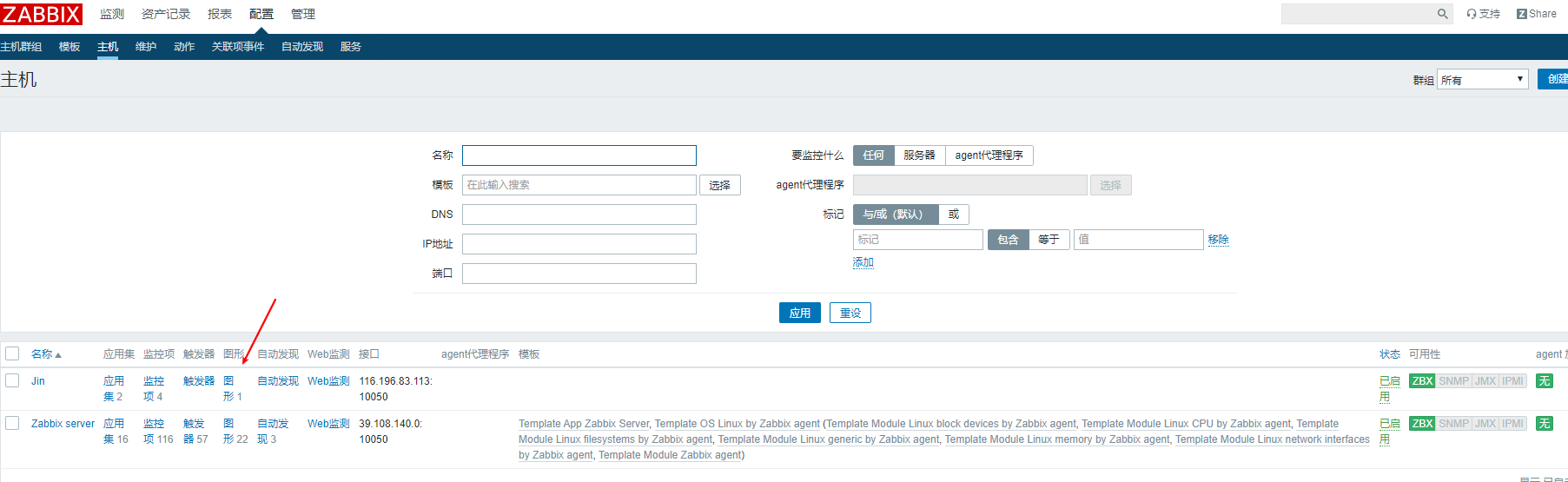This screenshot has width=1568, height=482.
Task: Click the search magnifier icon
Action: [1442, 14]
